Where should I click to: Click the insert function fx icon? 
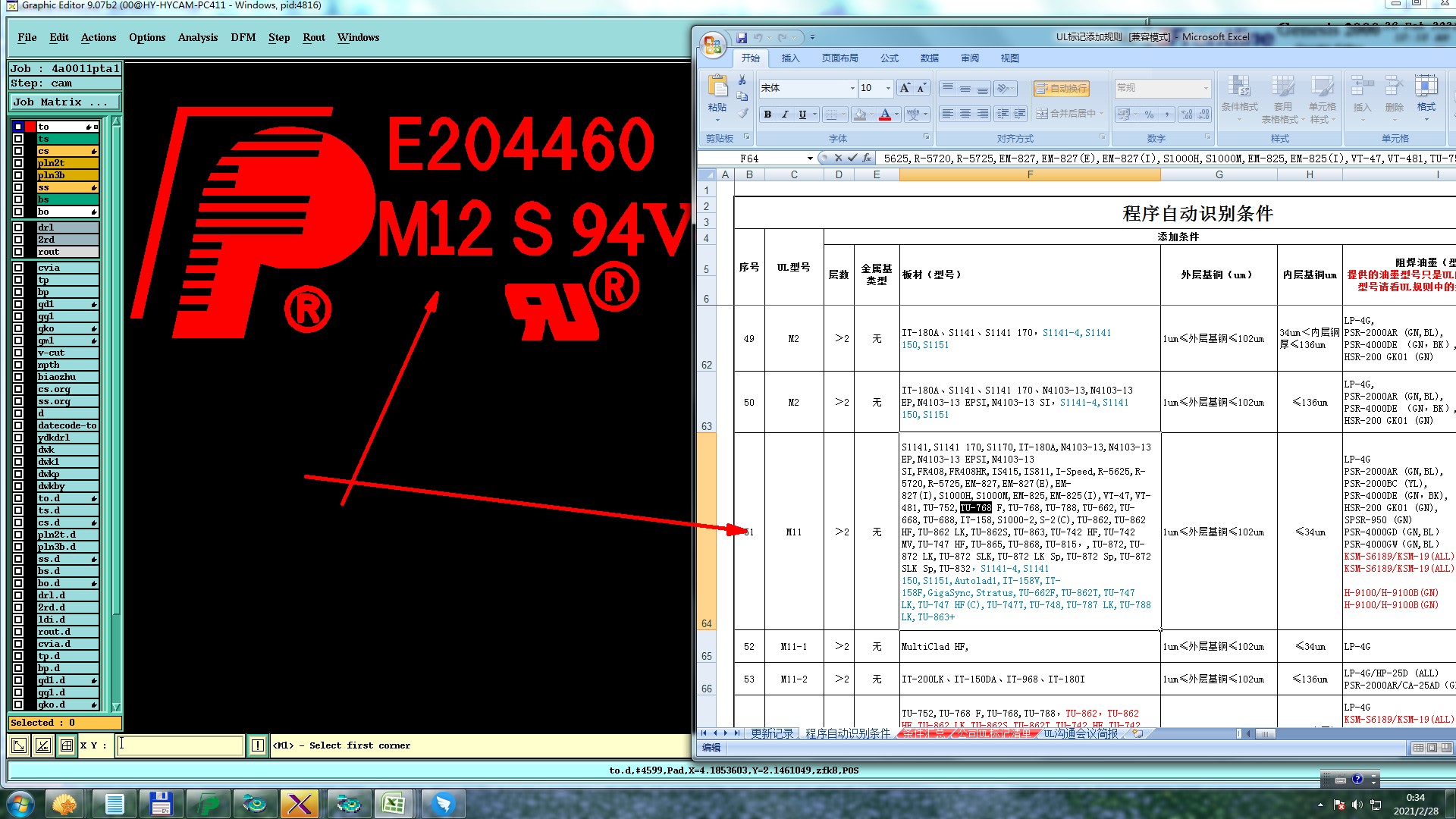coord(866,158)
